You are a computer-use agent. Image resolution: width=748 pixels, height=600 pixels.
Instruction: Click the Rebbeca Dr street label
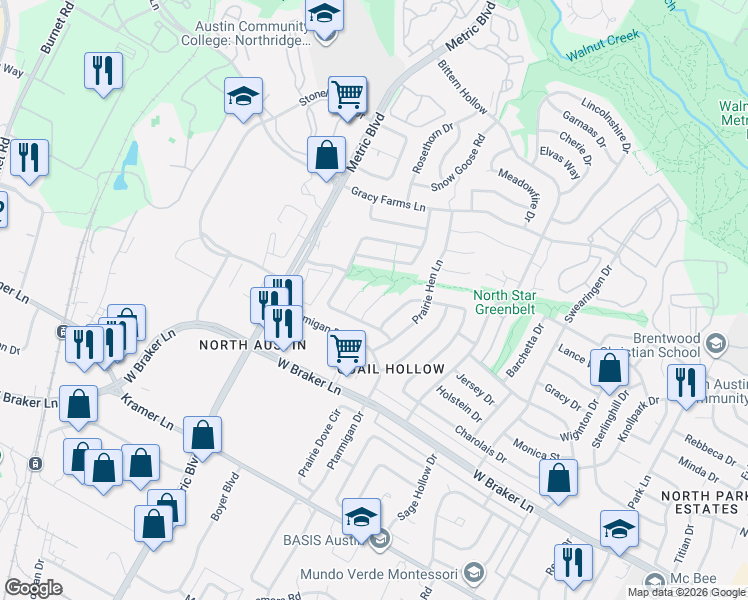710,450
